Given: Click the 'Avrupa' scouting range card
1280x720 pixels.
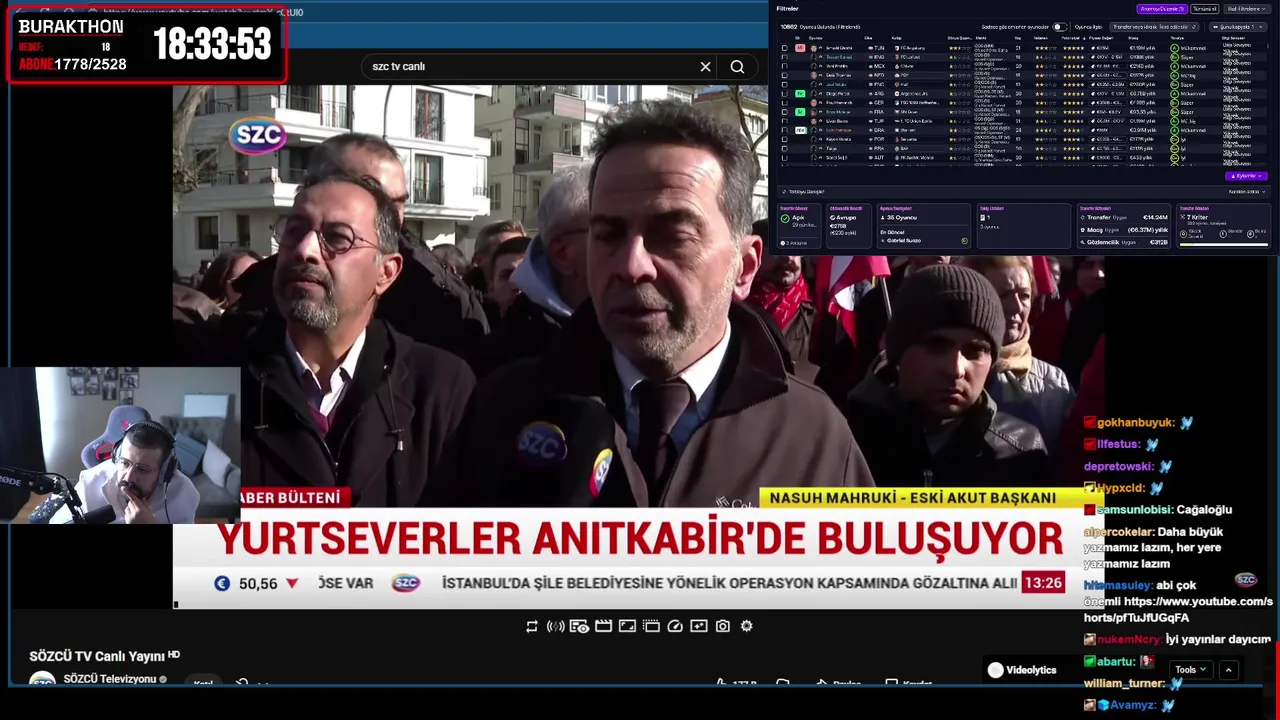Looking at the screenshot, I should pyautogui.click(x=849, y=226).
